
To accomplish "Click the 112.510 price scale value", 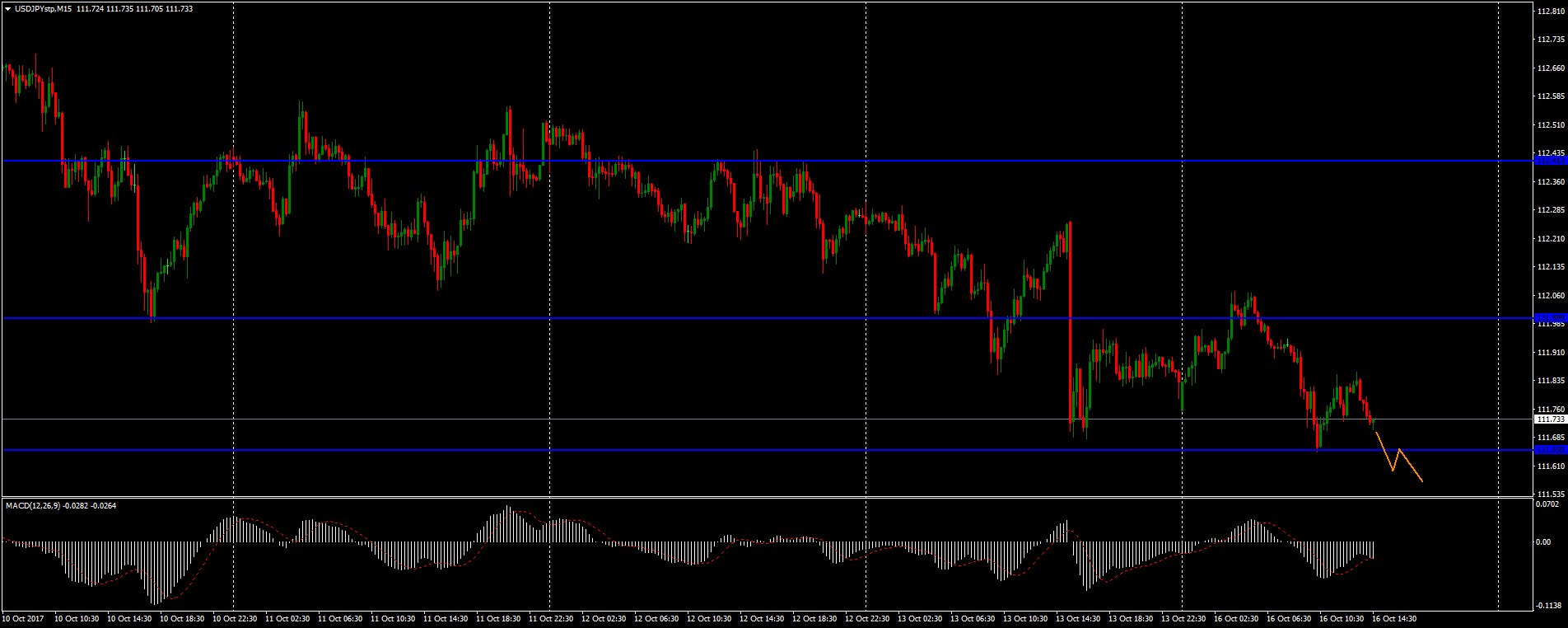I will (1550, 125).
